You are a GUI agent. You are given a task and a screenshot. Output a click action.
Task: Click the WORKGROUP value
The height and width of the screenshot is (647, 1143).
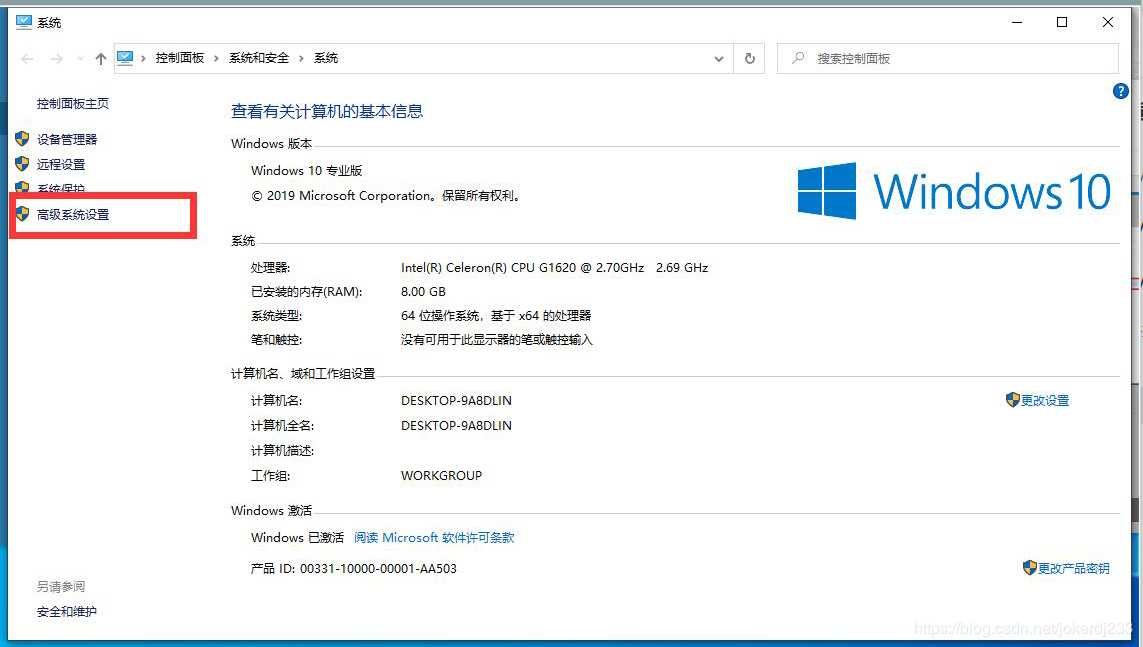coord(441,476)
